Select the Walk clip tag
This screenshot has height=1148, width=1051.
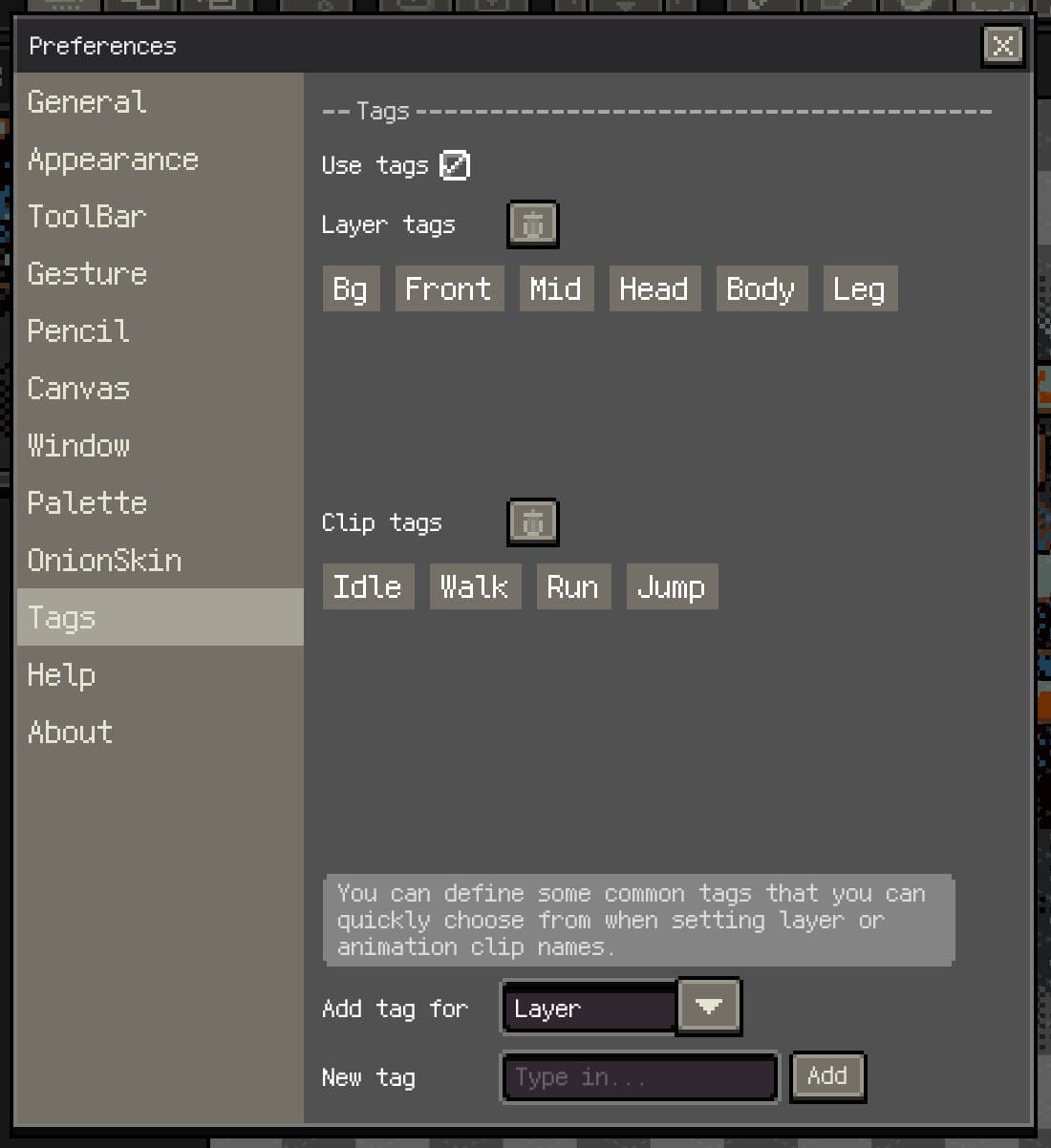click(x=475, y=586)
